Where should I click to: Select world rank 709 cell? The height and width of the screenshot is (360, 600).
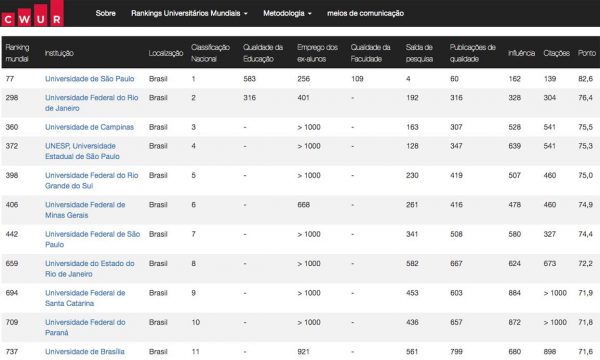tap(11, 322)
